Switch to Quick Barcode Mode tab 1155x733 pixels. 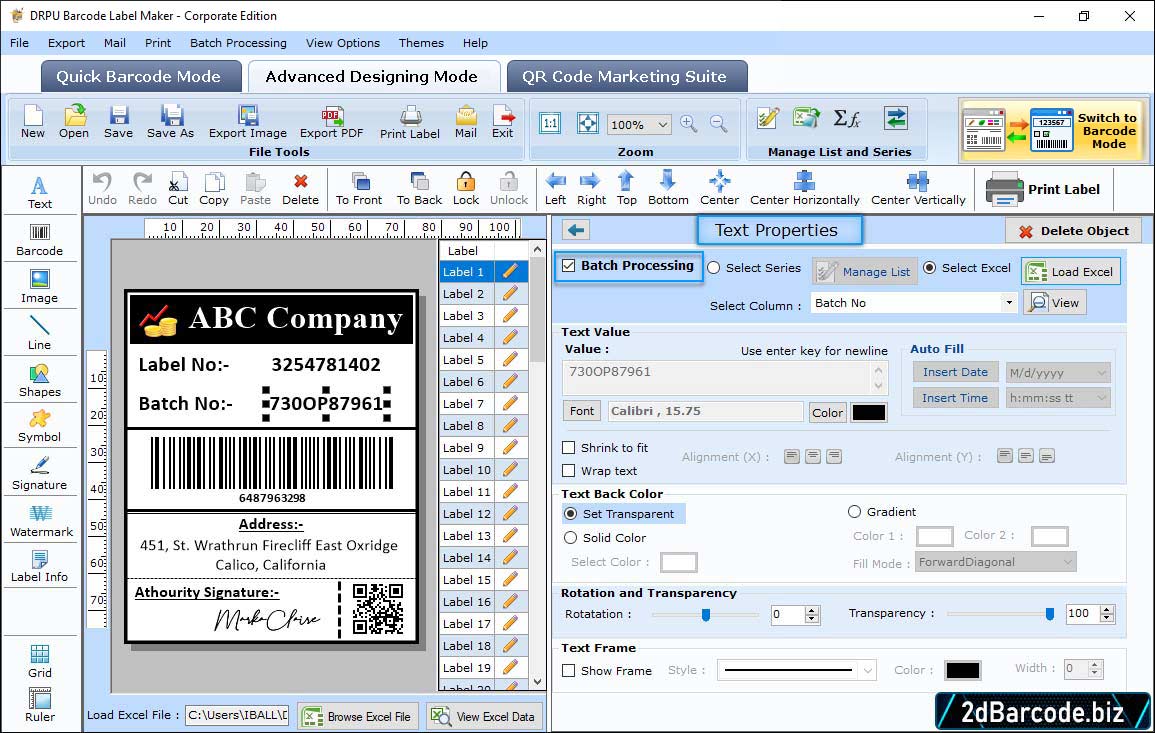pyautogui.click(x=139, y=77)
